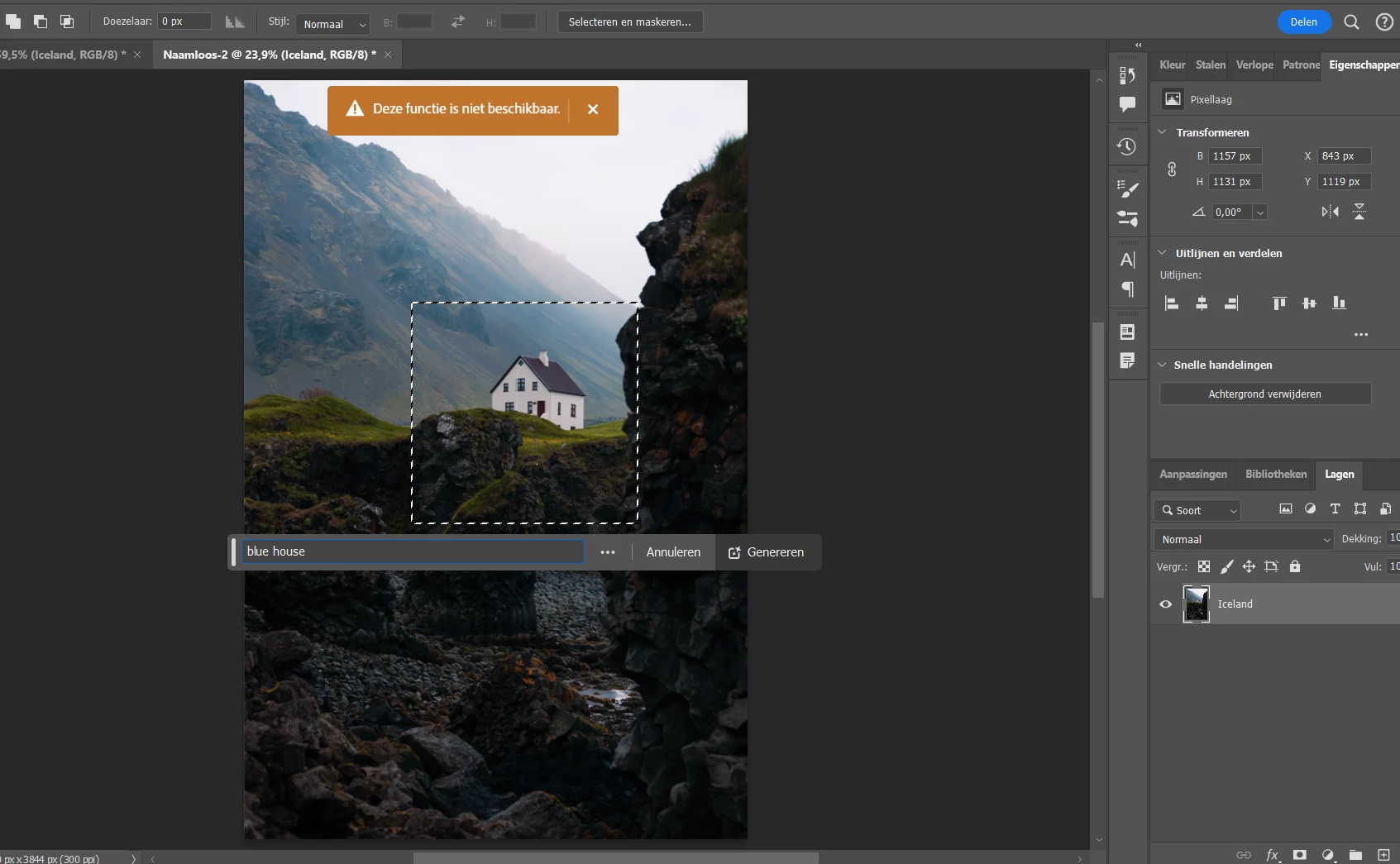1400x864 pixels.
Task: Toggle link between width and height
Action: 1172,169
